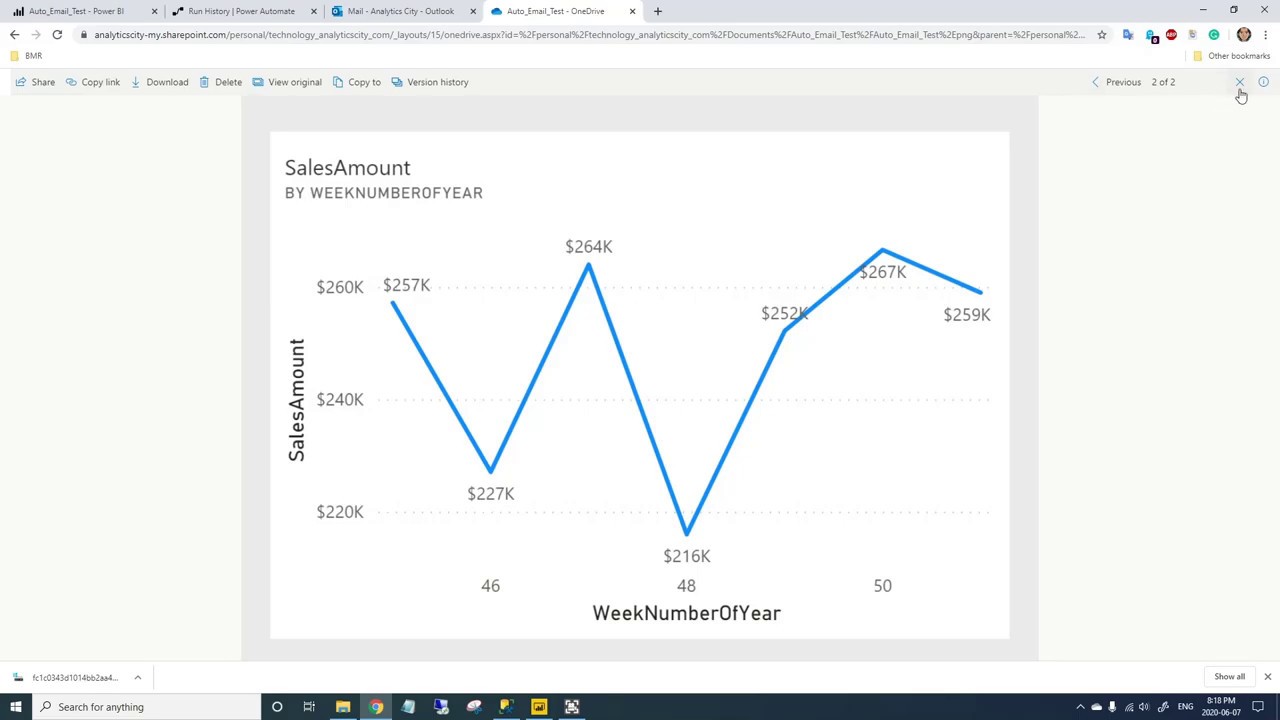Screen dimensions: 1280x720
Task: Open the Windows Start menu
Action: pos(16,707)
